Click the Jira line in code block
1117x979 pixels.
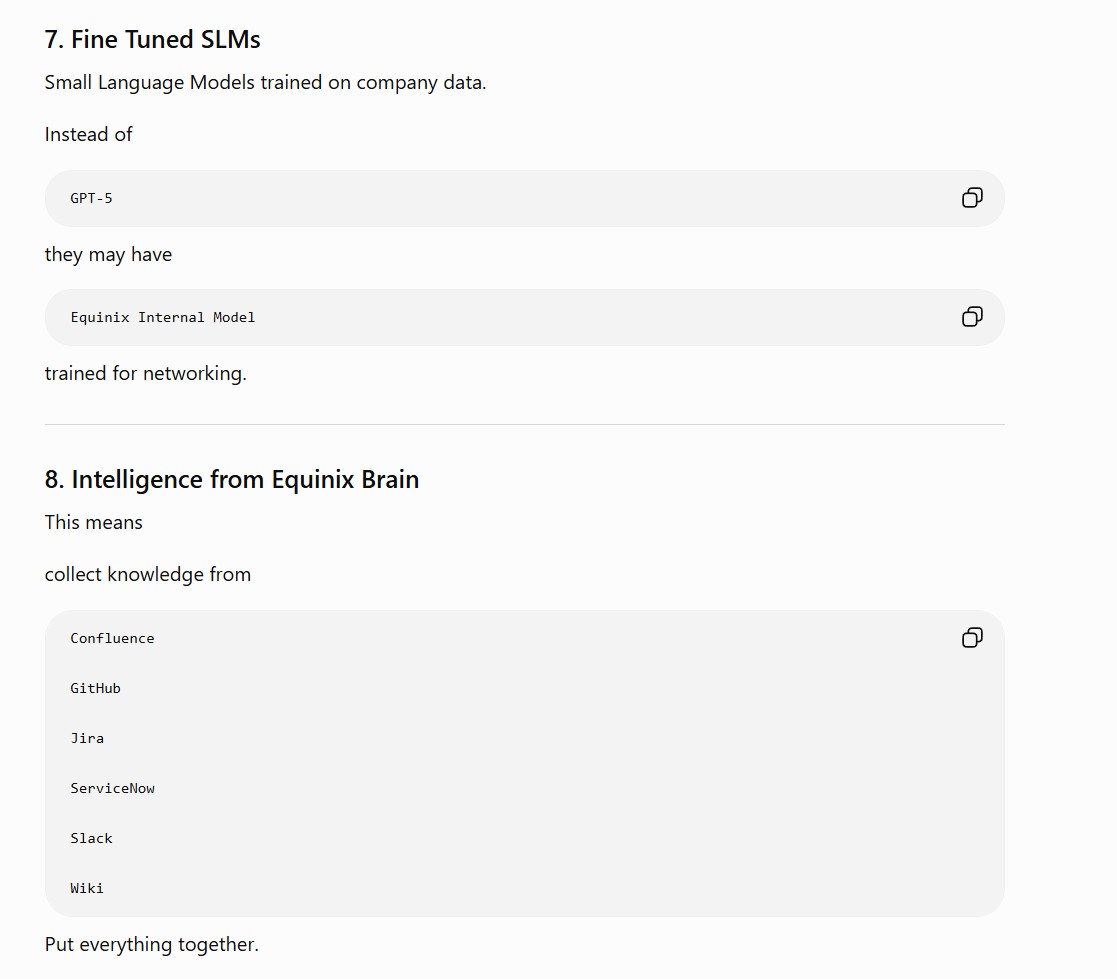pos(87,738)
